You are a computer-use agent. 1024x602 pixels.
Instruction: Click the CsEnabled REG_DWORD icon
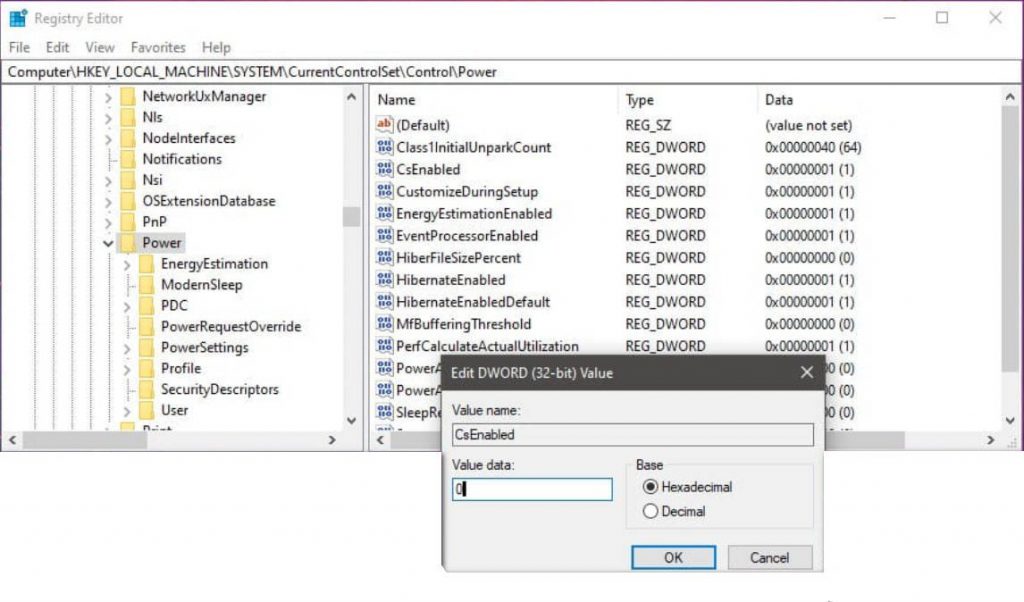pos(385,169)
